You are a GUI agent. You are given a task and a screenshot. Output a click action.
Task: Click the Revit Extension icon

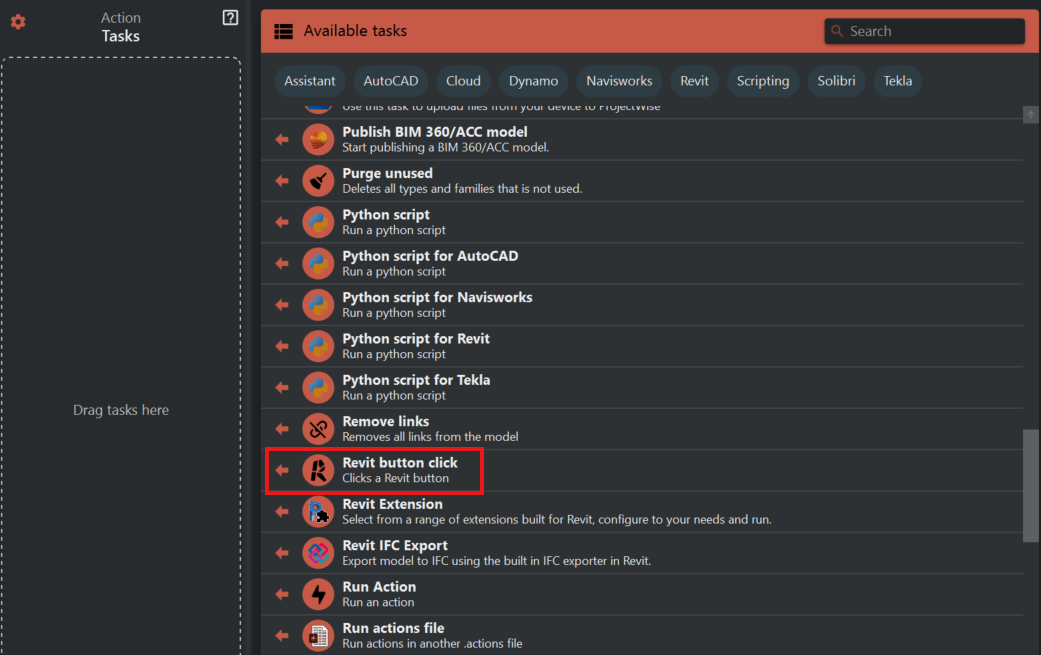318,512
